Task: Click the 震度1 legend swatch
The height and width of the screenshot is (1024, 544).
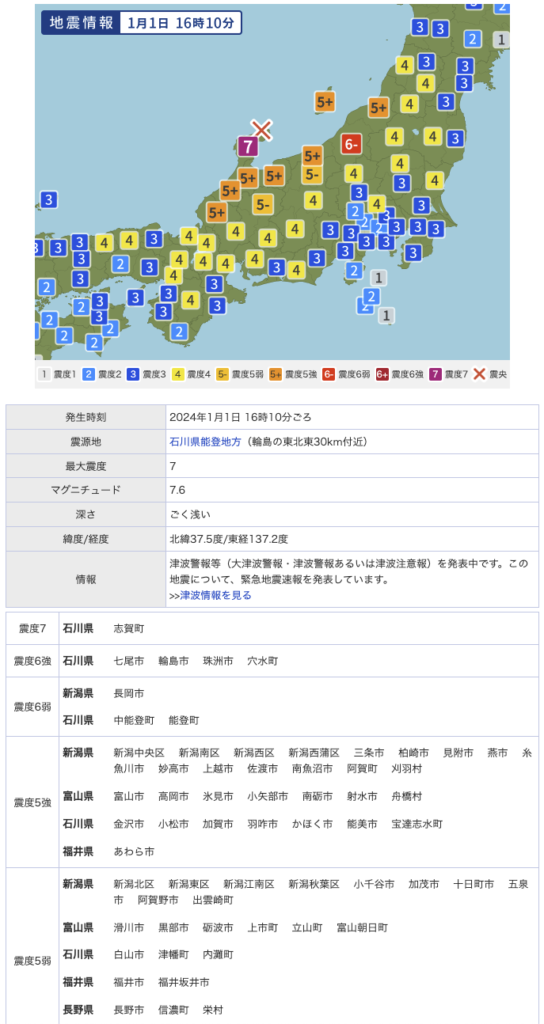Action: click(44, 375)
